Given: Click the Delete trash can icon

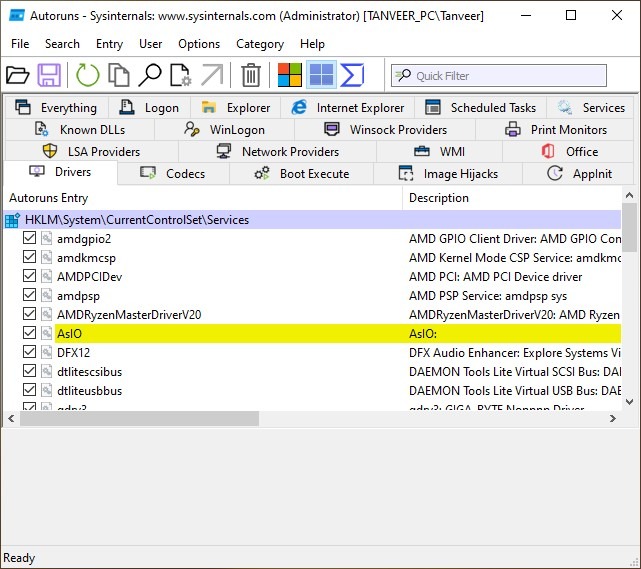Looking at the screenshot, I should [x=251, y=75].
